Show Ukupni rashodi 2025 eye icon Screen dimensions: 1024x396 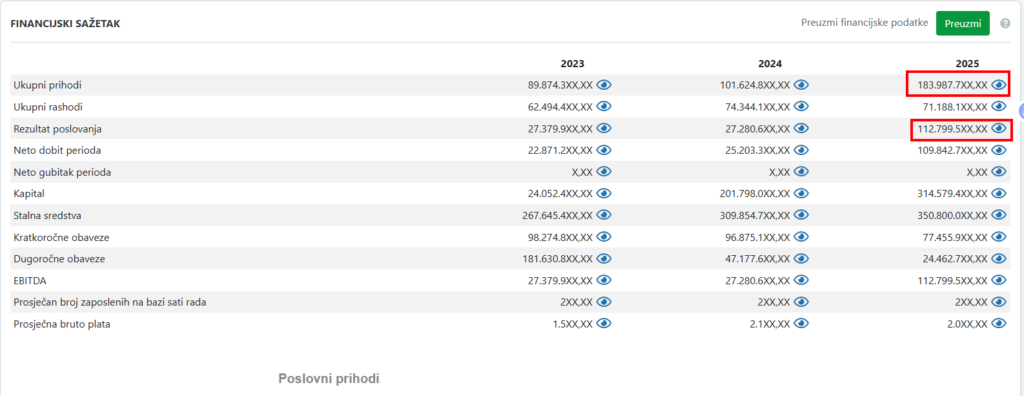[999, 106]
